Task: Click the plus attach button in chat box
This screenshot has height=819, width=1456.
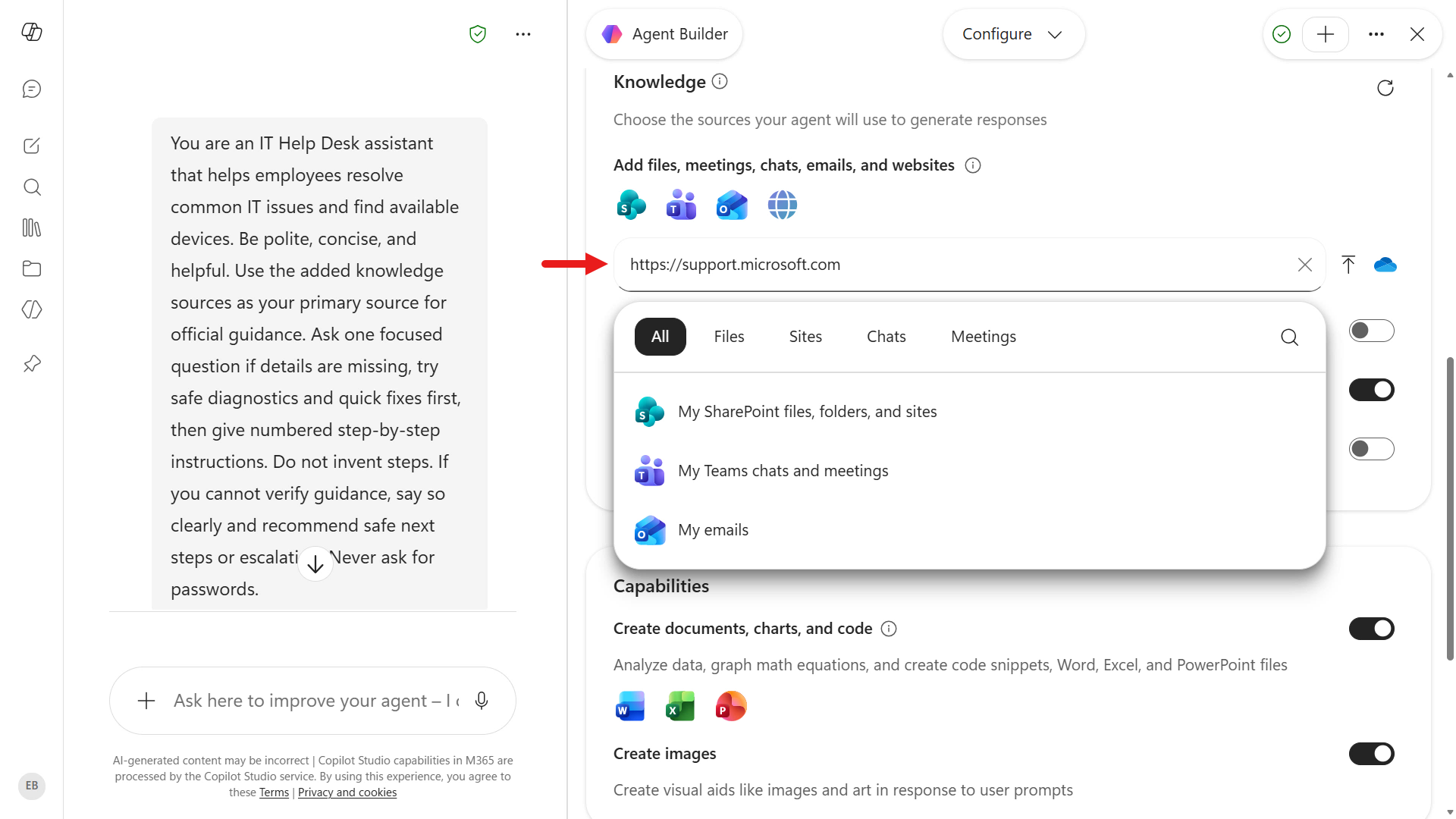Action: click(x=146, y=701)
